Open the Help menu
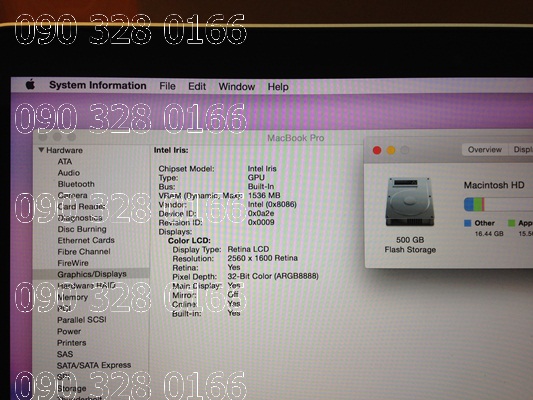 278,87
